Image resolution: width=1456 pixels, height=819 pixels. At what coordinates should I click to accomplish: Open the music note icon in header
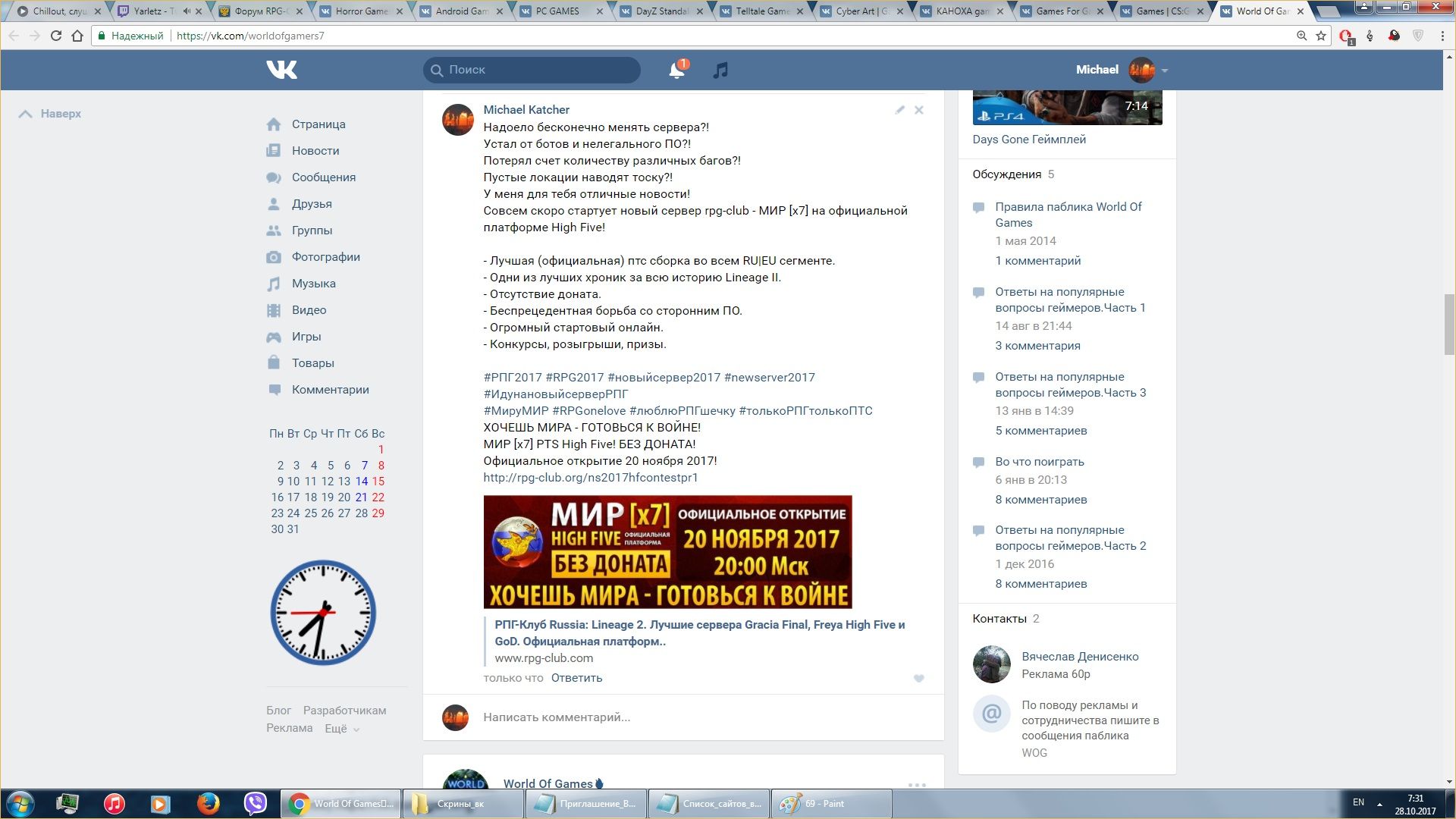[x=720, y=71]
